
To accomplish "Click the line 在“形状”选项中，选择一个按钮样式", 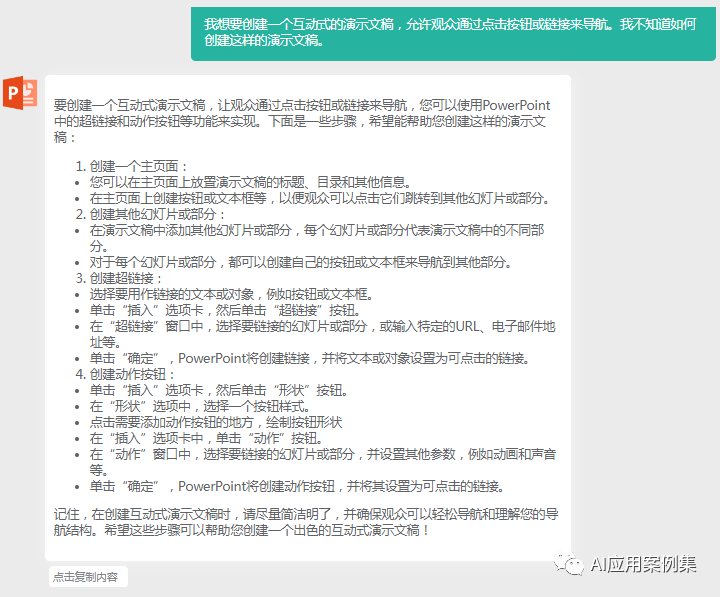I will [200, 406].
